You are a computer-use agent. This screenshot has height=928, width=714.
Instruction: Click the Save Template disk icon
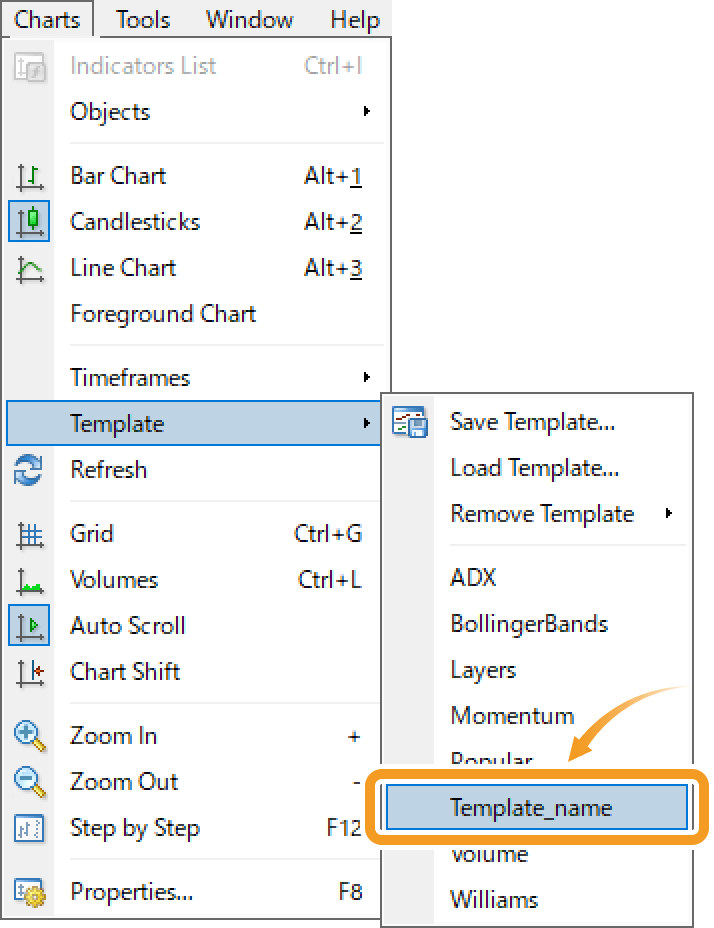[409, 422]
